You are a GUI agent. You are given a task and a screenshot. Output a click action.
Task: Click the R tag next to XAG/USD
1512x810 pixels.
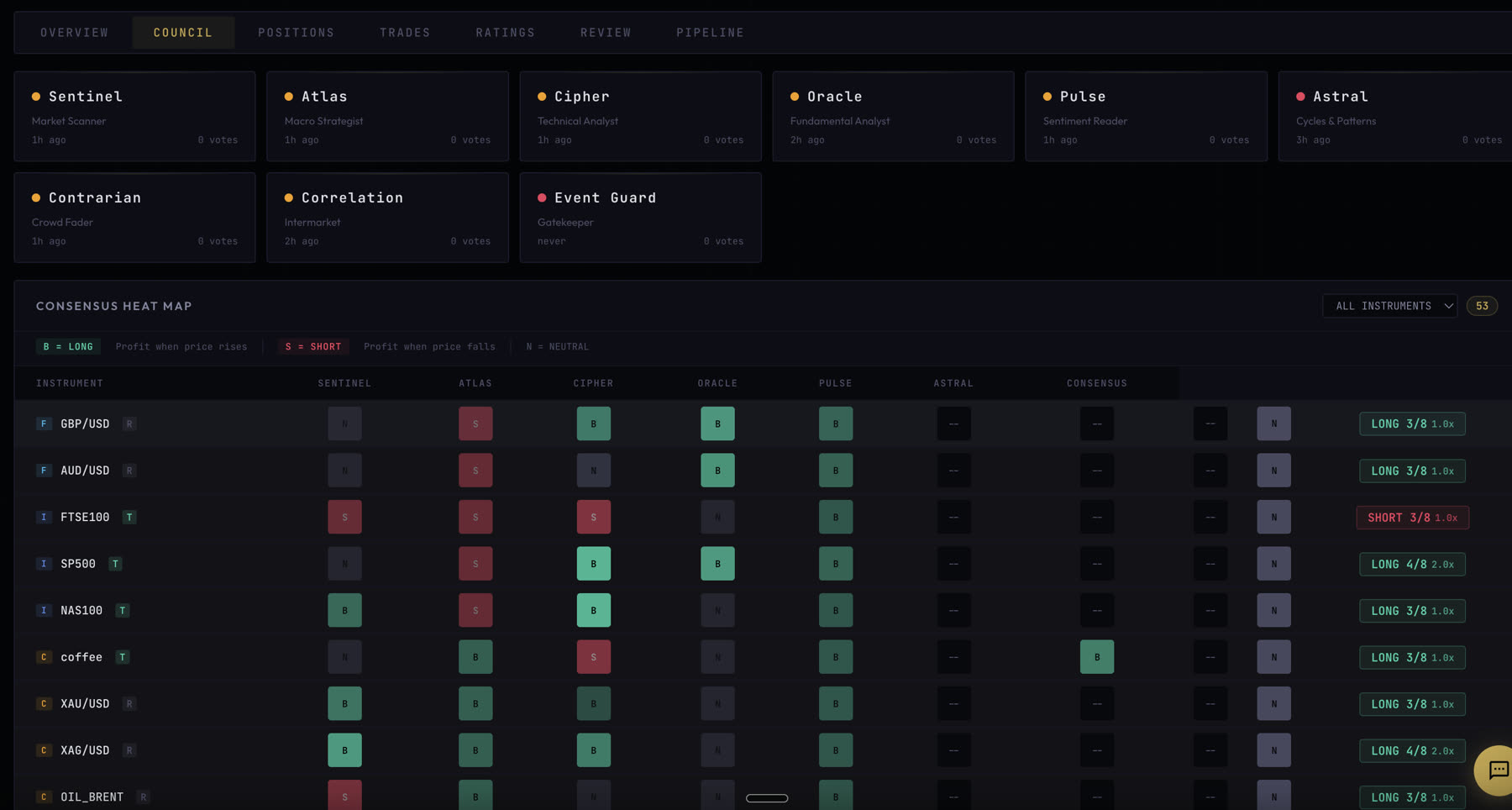tap(129, 750)
